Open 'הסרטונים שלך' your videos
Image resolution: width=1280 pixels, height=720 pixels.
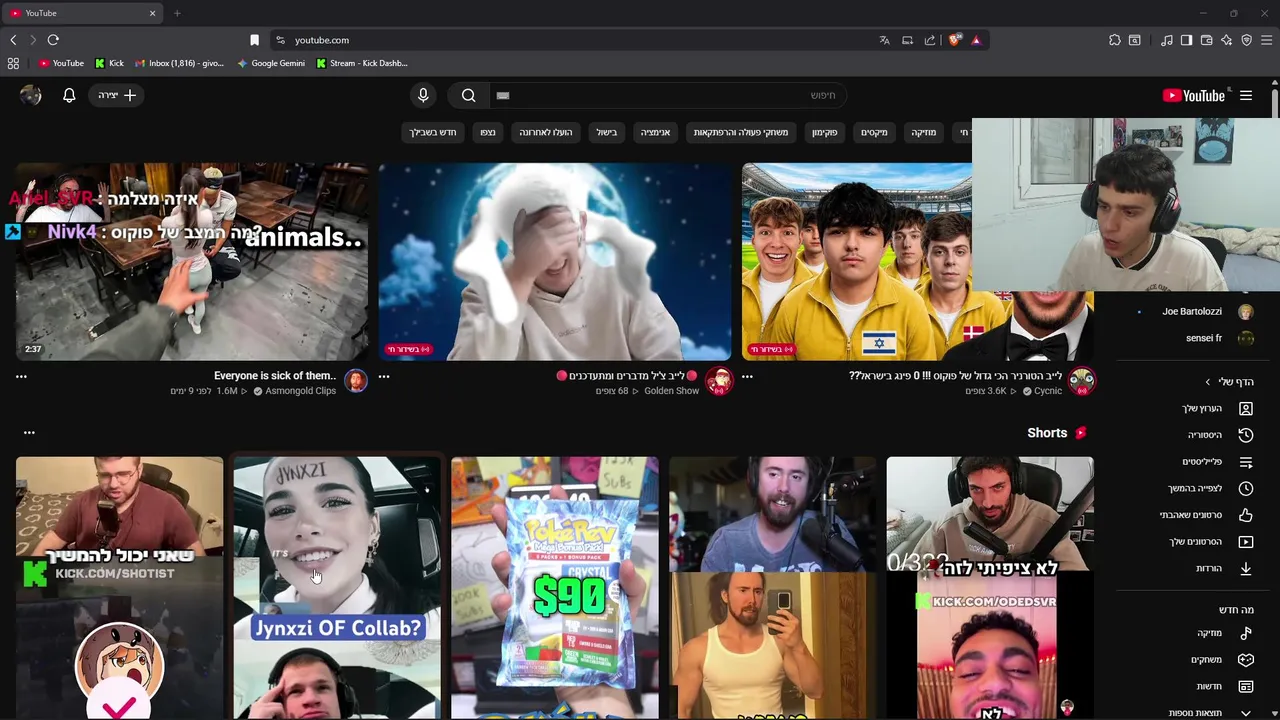pyautogui.click(x=1217, y=542)
